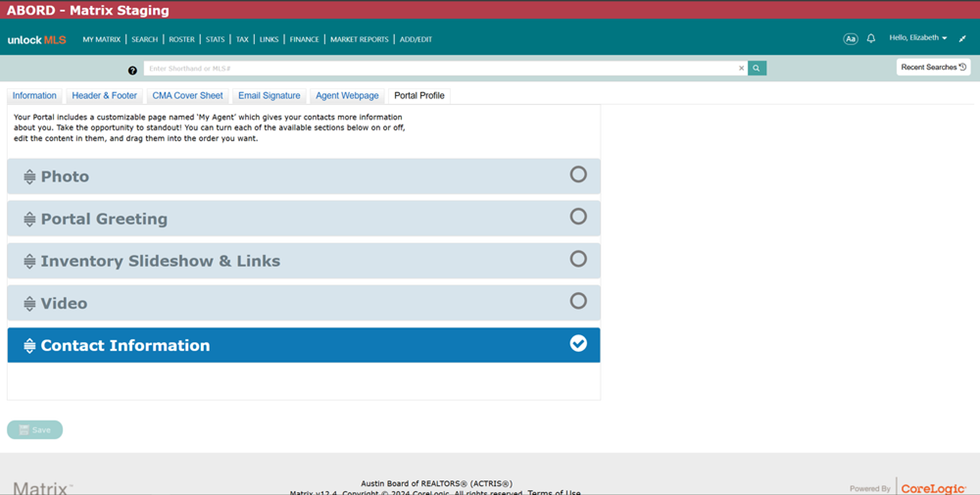Switch to the Email Signature tab
Viewport: 980px width, 495px height.
(269, 96)
